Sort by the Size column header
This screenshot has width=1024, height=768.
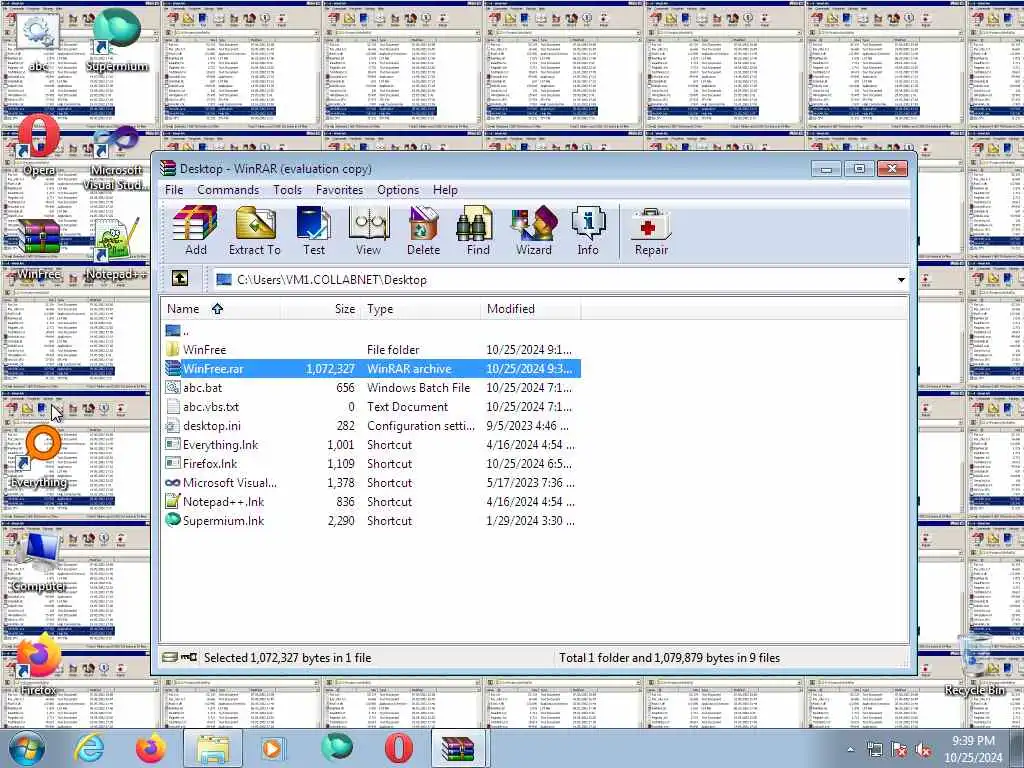click(x=321, y=309)
